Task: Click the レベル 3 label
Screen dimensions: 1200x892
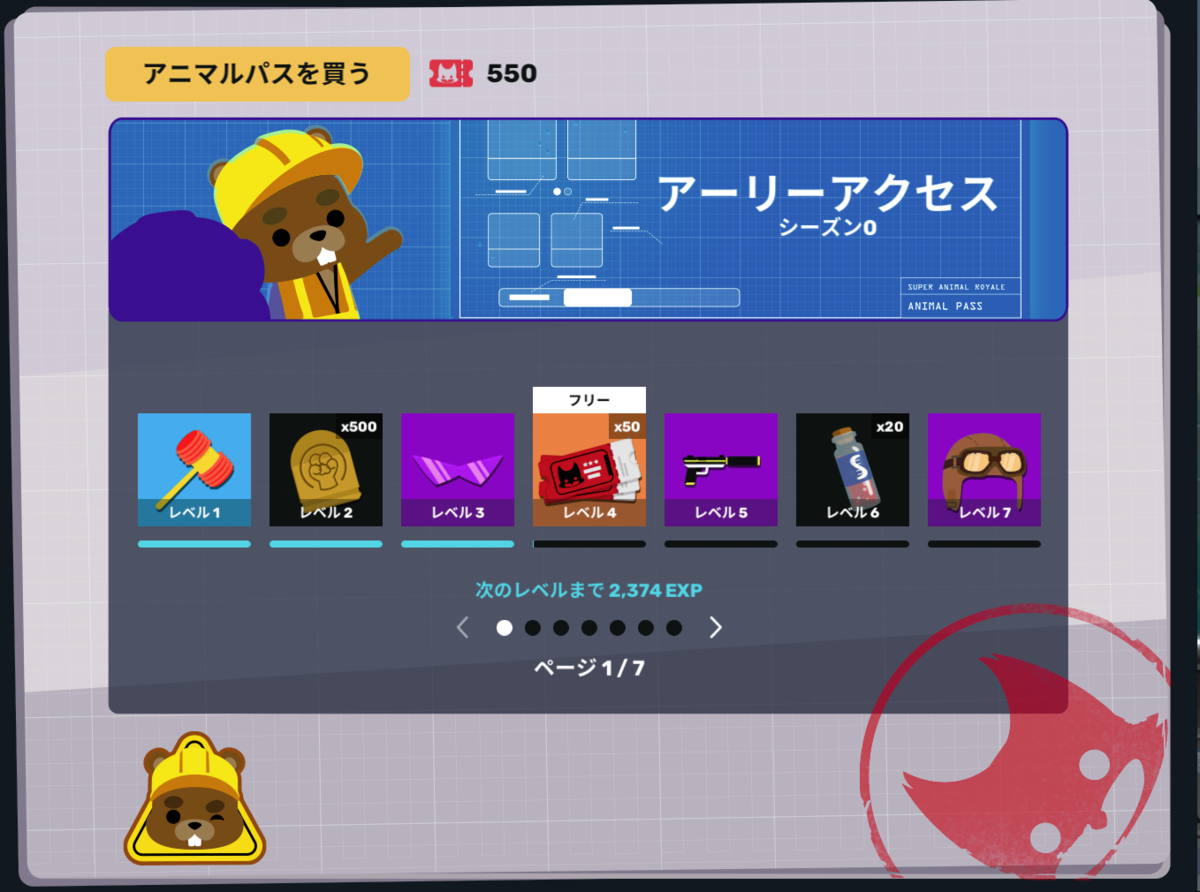Action: (458, 513)
